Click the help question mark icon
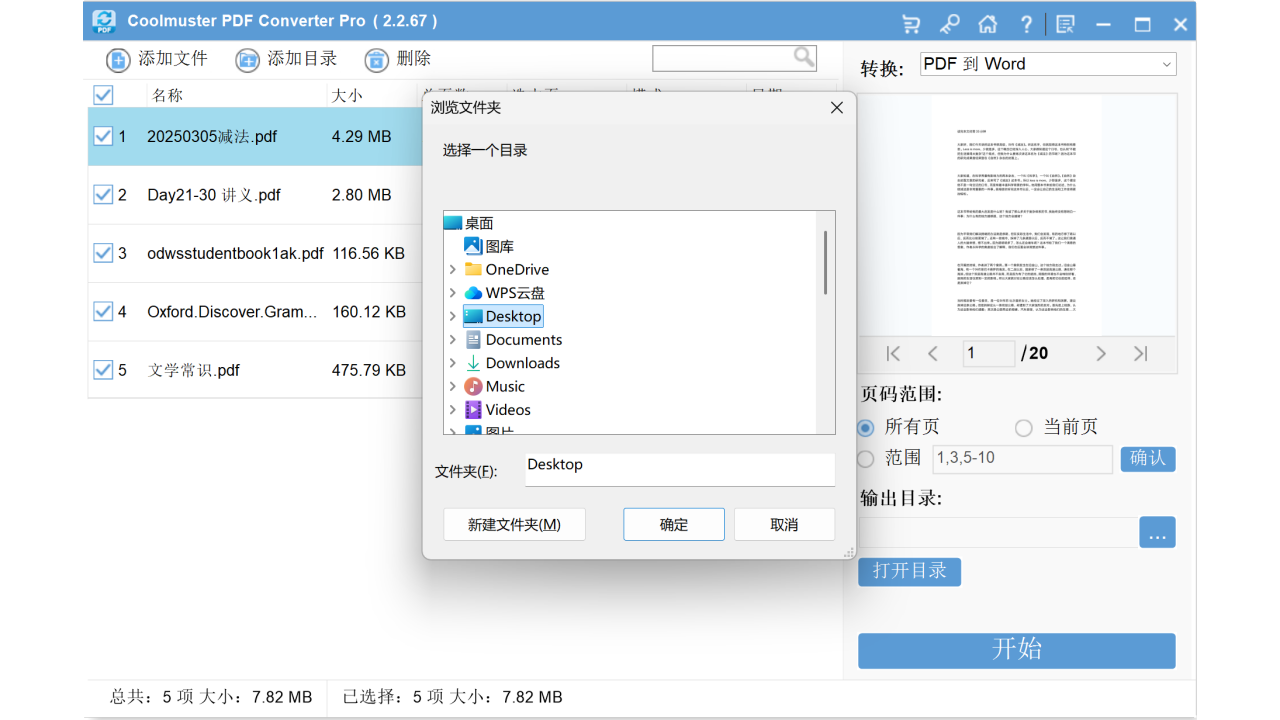The image size is (1280, 720). tap(1025, 23)
